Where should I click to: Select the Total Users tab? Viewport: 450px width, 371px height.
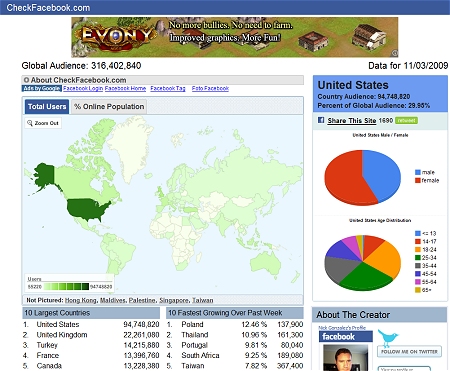click(47, 107)
